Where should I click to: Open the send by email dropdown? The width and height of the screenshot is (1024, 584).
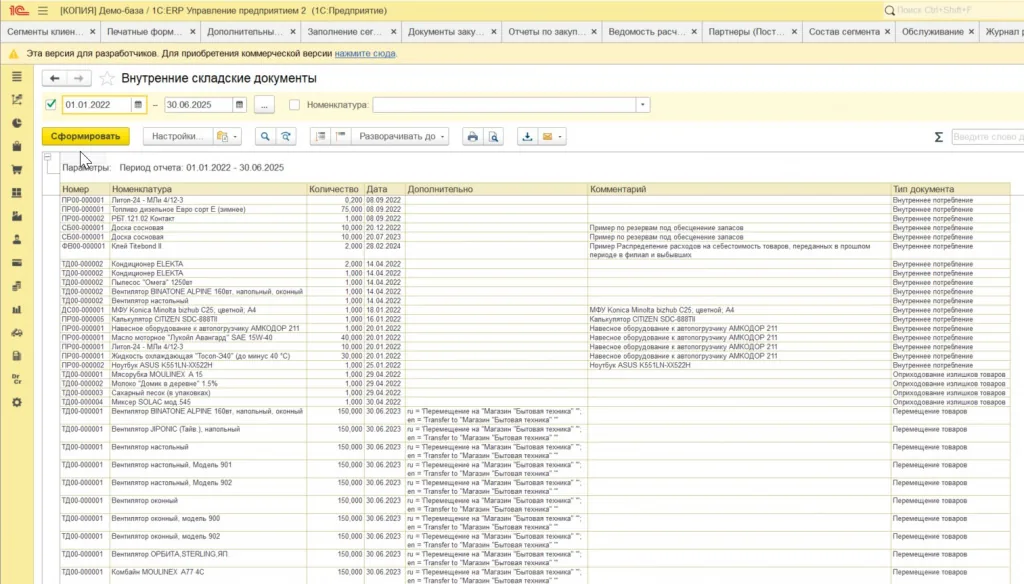[x=551, y=137]
